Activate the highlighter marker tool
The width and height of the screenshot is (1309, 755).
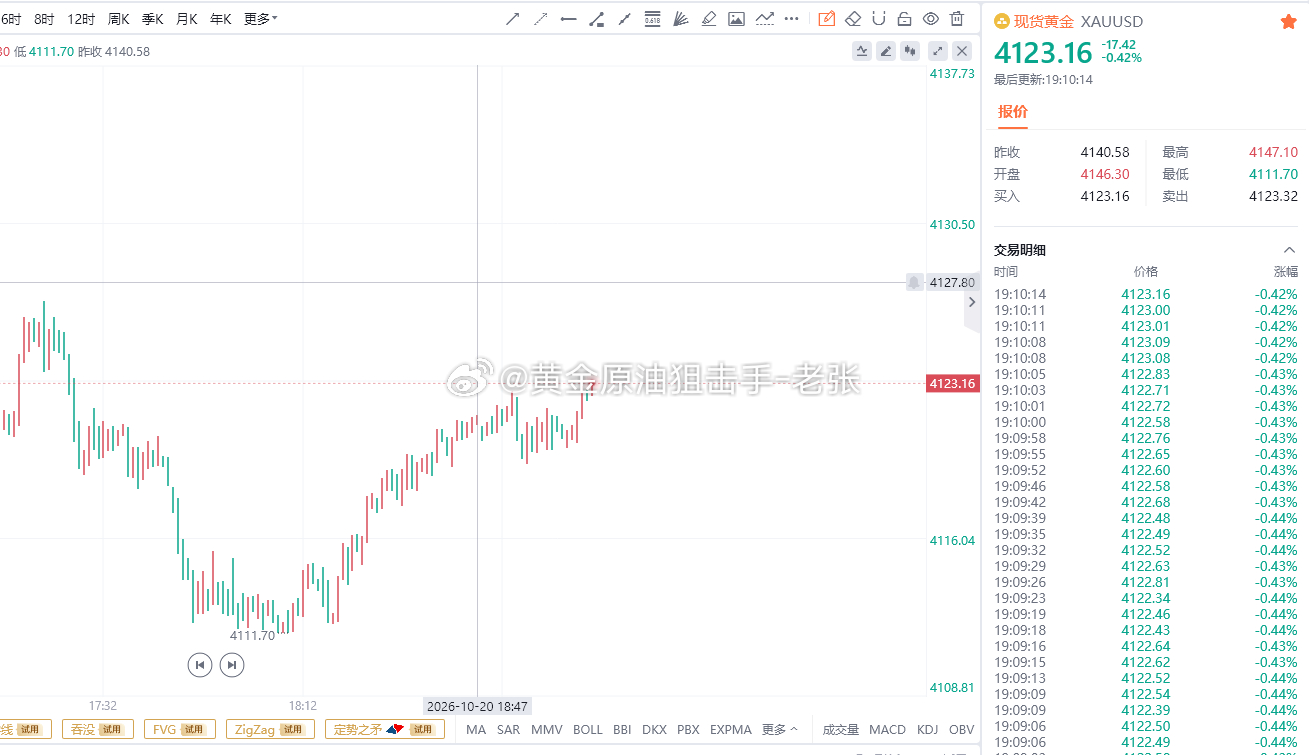pyautogui.click(x=708, y=18)
